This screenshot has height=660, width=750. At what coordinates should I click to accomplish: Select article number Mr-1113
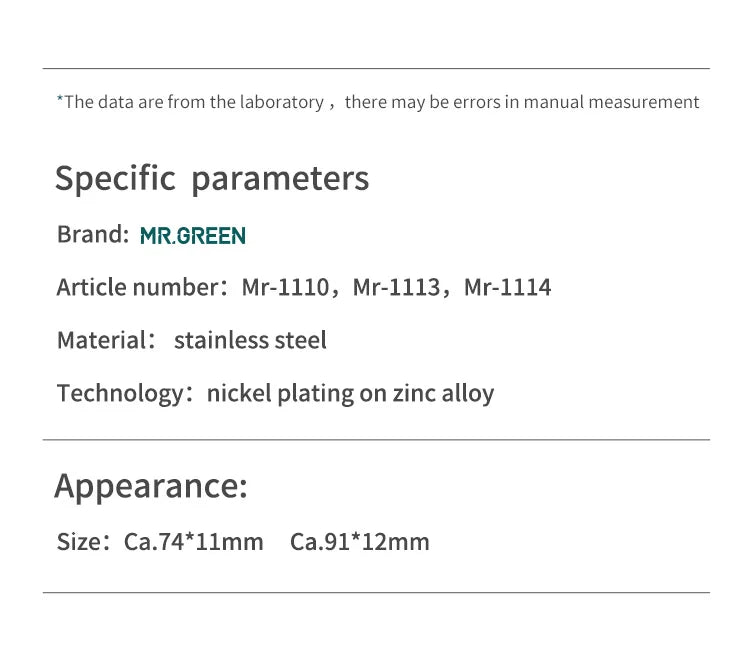point(396,288)
